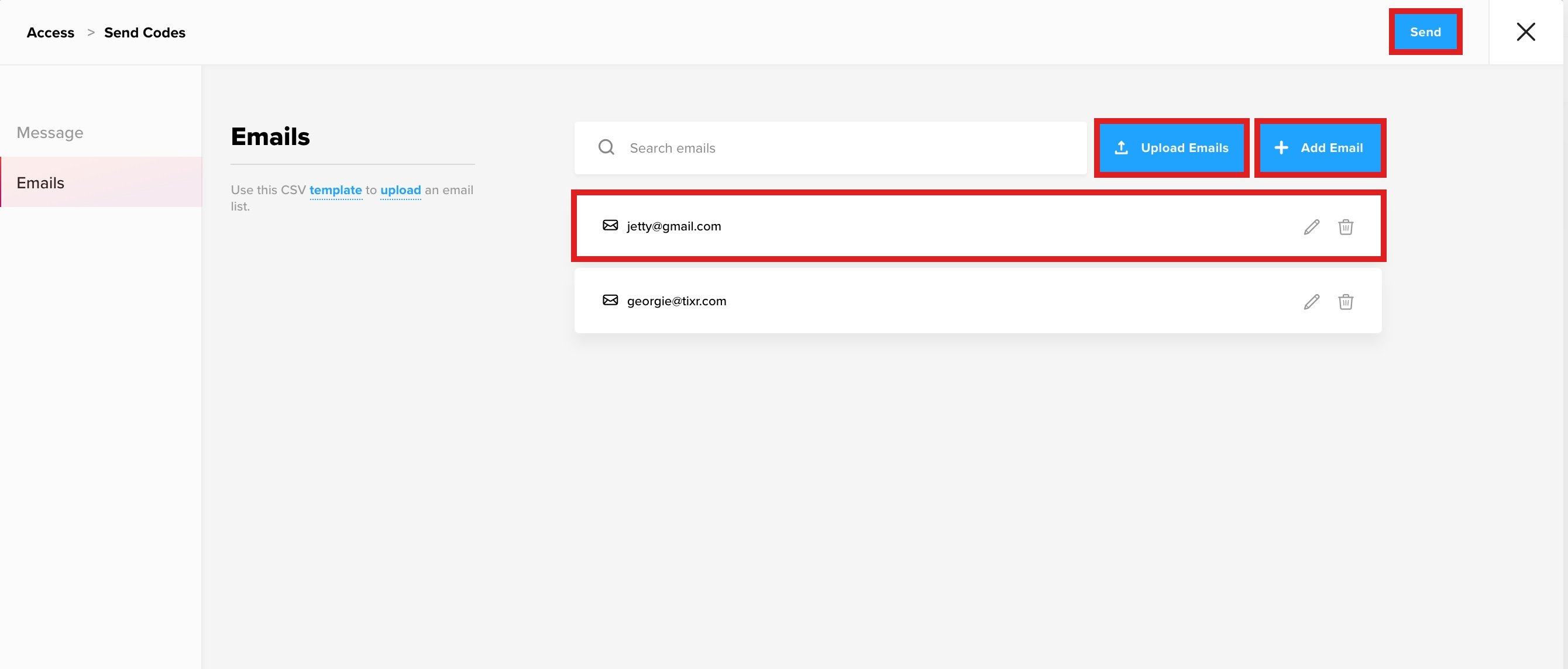
Task: Click the Emails page heading
Action: (x=270, y=137)
